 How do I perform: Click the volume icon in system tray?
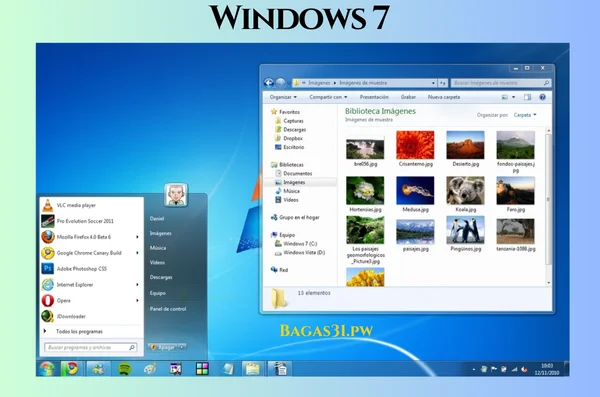(x=524, y=369)
